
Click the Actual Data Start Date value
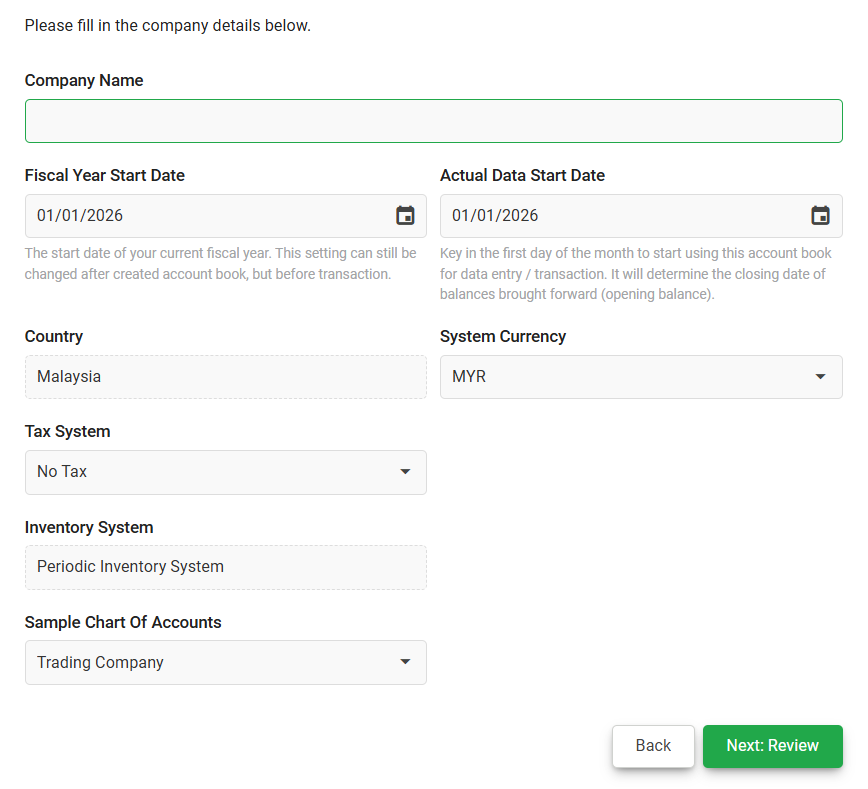coord(495,215)
